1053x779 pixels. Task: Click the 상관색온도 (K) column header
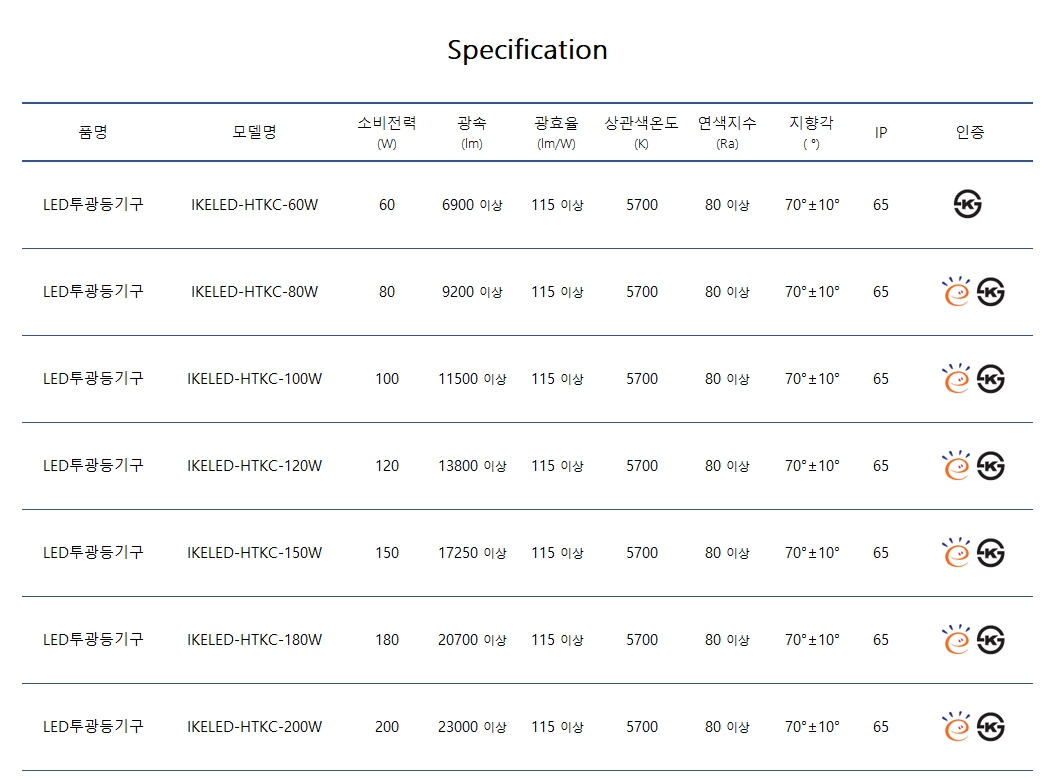click(642, 132)
